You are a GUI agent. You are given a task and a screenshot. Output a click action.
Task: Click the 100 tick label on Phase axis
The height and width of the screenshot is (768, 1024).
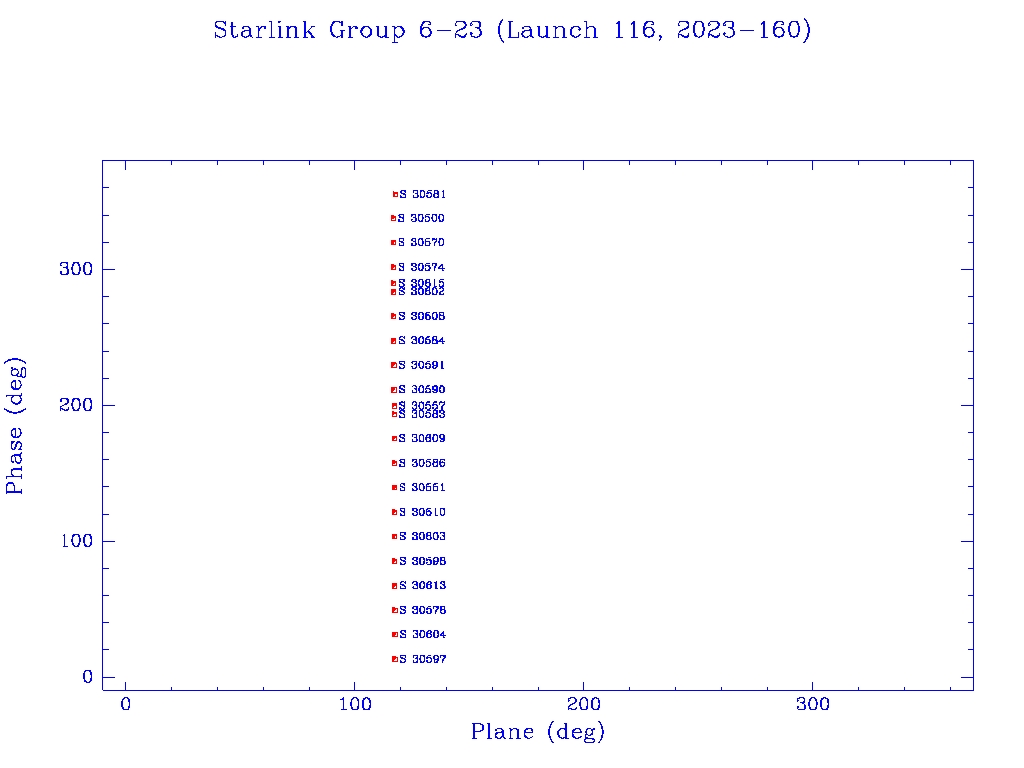[75, 541]
